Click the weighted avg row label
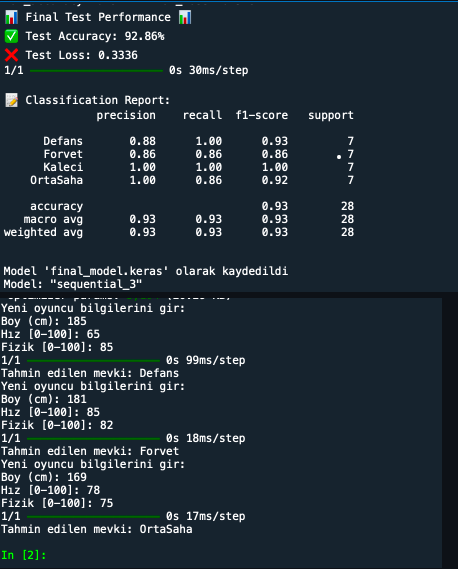458x569 pixels. pos(43,232)
